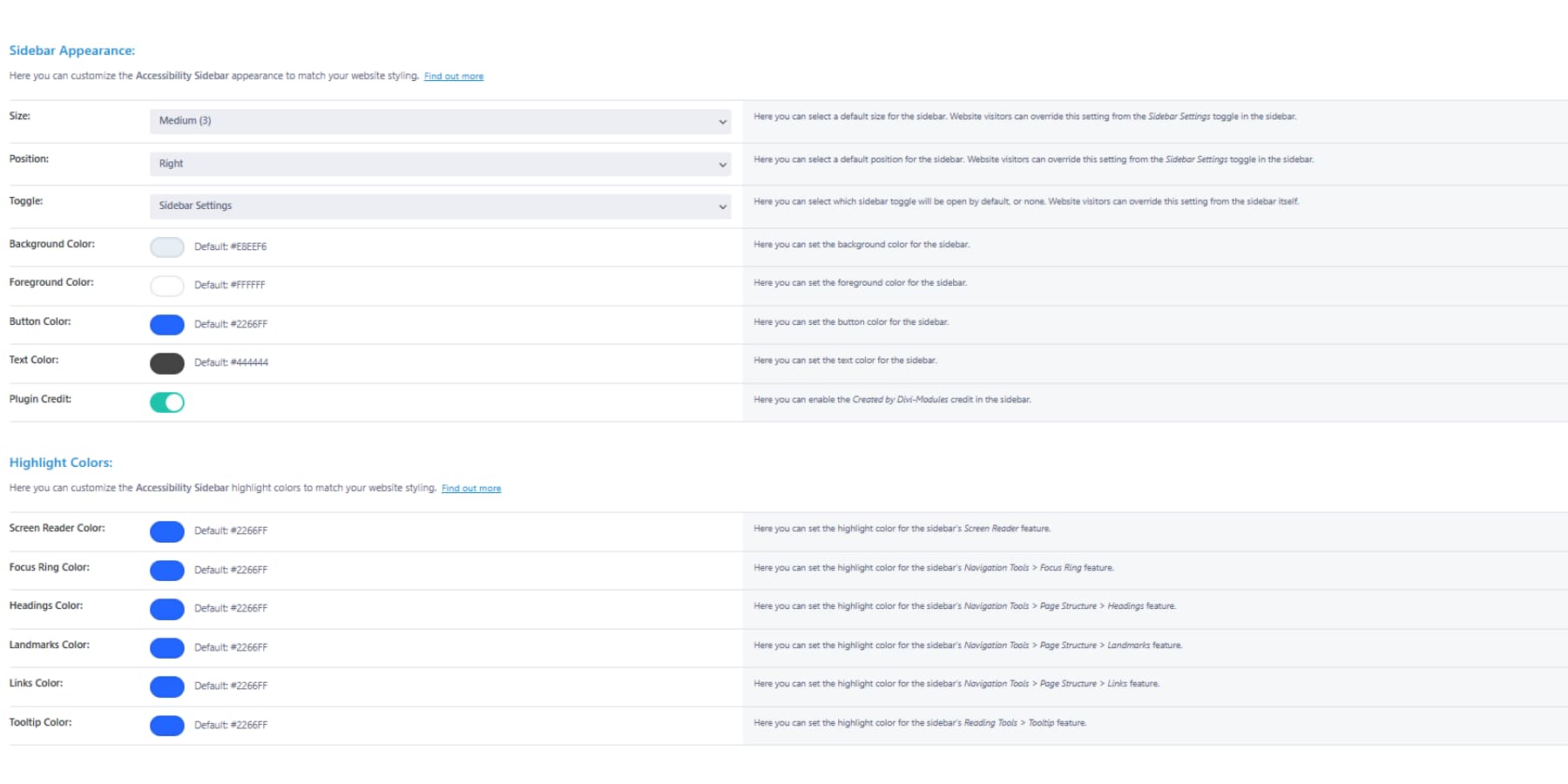This screenshot has width=1568, height=784.
Task: Expand the Position dropdown via its chevron
Action: 722,164
